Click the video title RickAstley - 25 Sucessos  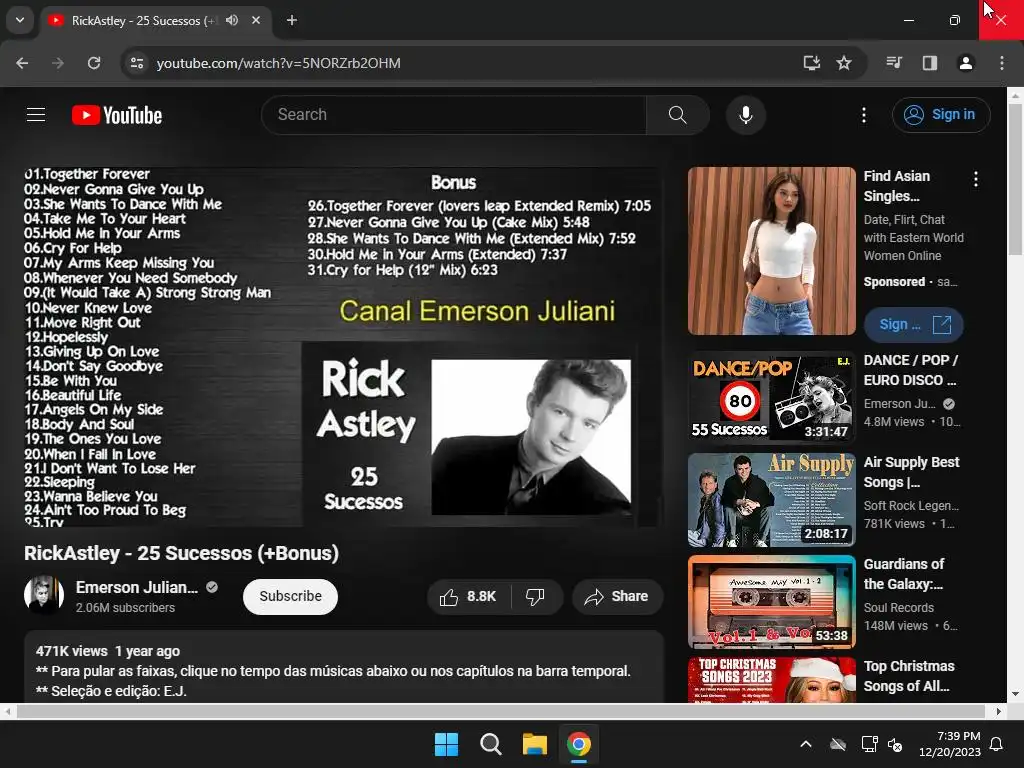tap(182, 553)
